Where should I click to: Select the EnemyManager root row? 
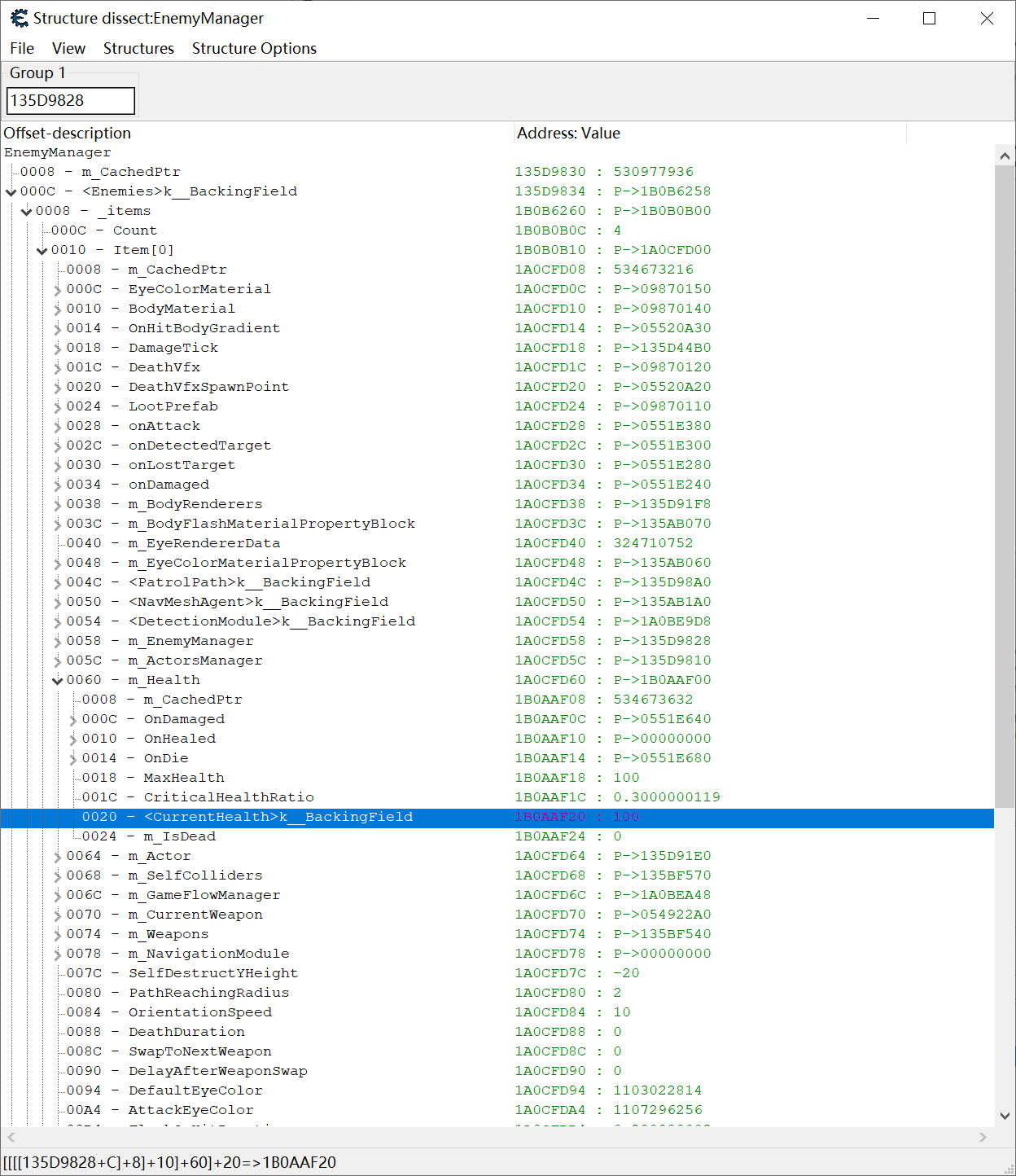[x=497, y=152]
